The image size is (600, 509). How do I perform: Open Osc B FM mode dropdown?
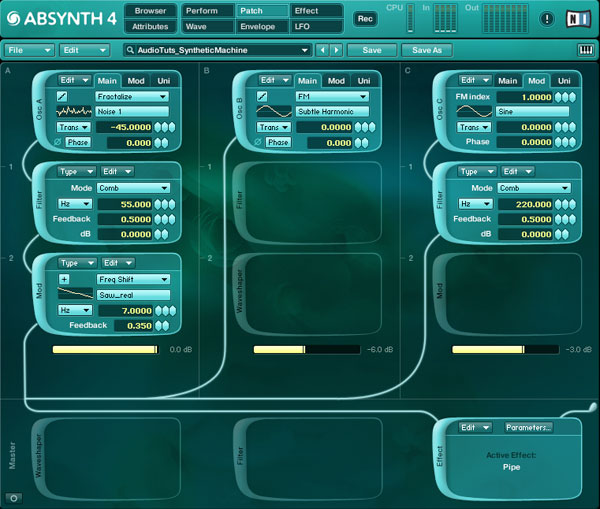pyautogui.click(x=332, y=96)
